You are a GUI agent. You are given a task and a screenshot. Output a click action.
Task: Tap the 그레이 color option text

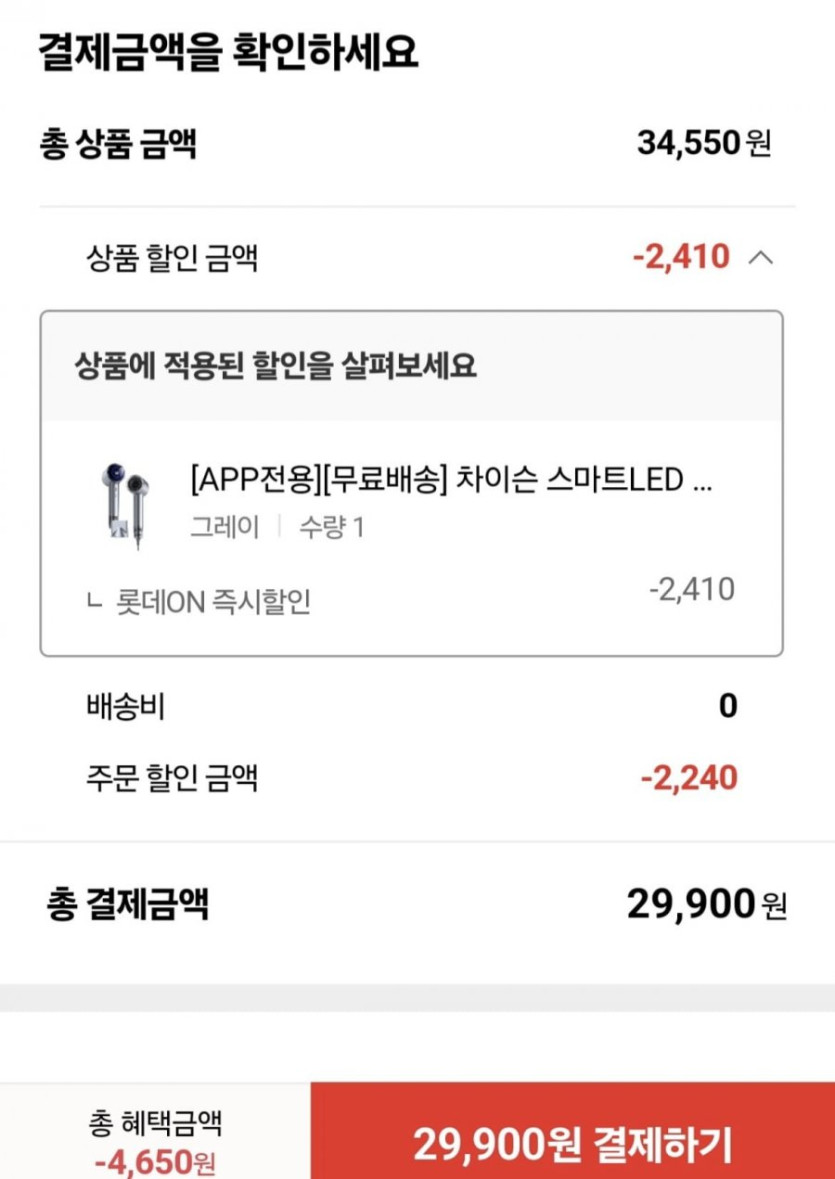click(224, 527)
